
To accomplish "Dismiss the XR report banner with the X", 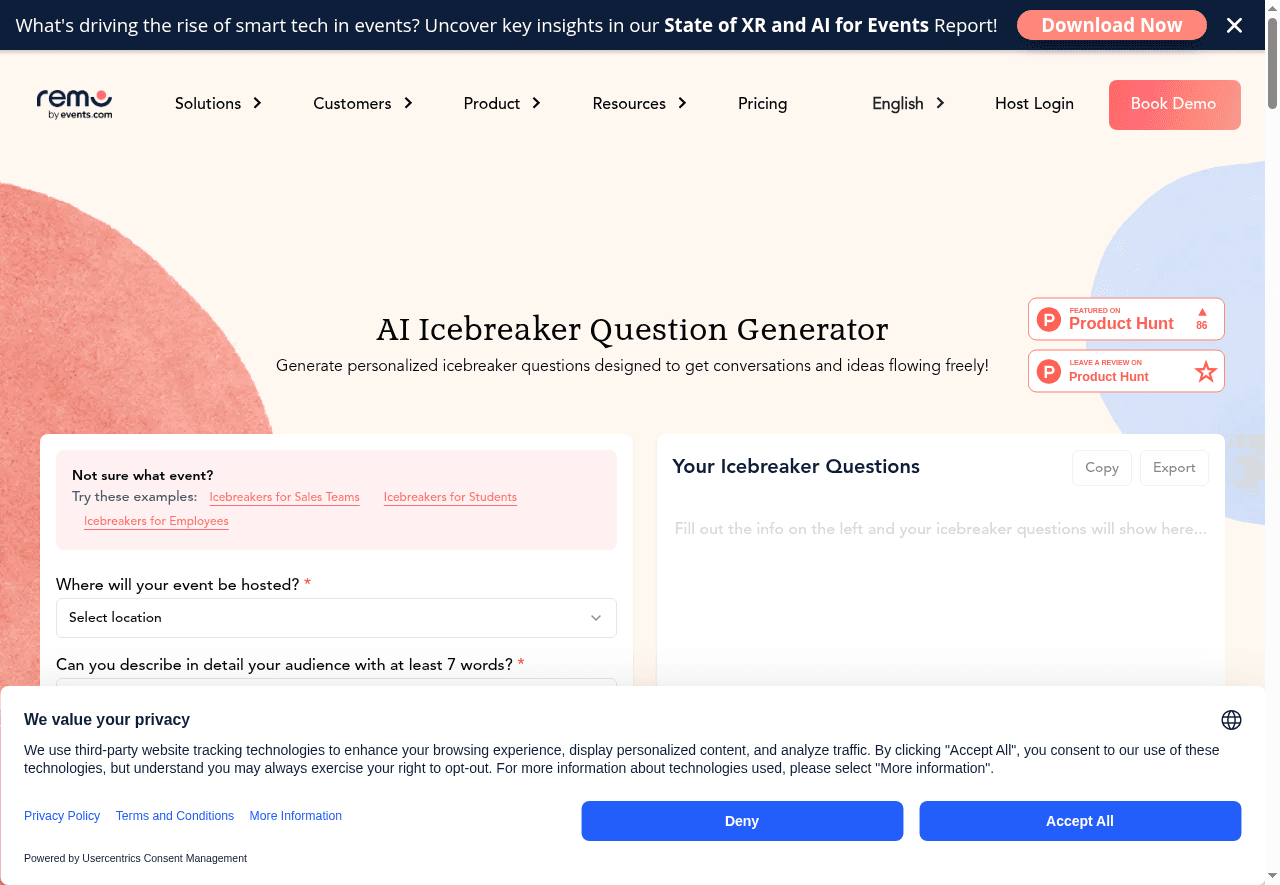I will click(x=1234, y=25).
